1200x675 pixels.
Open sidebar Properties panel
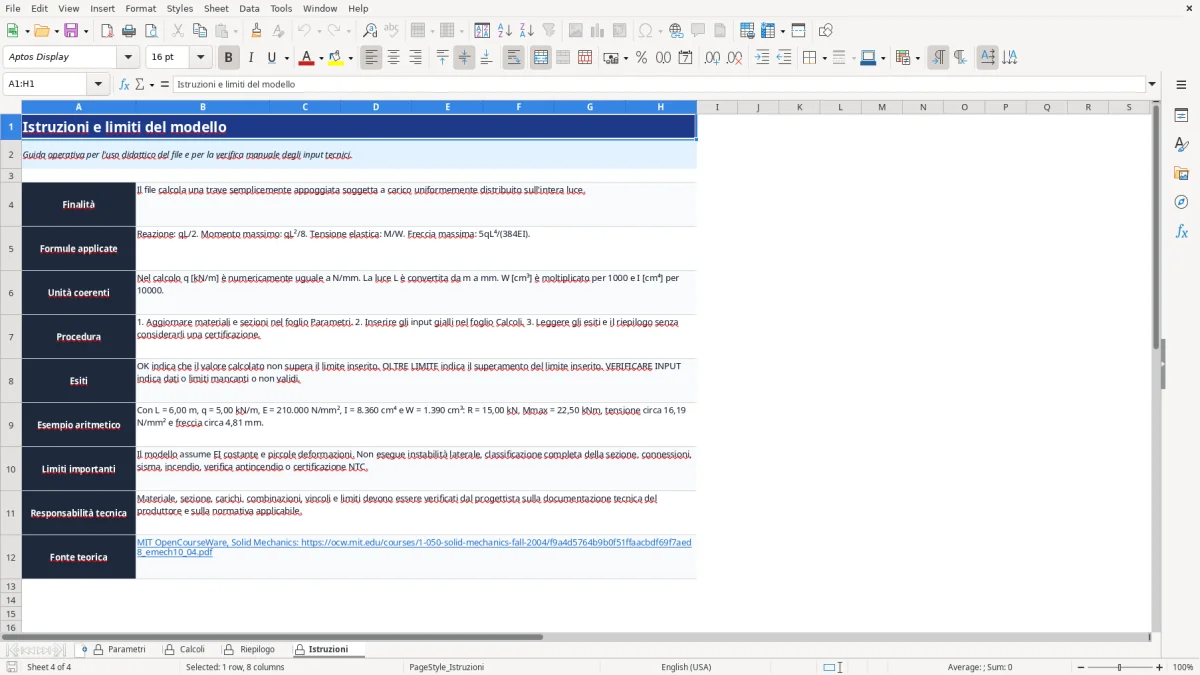[1181, 116]
